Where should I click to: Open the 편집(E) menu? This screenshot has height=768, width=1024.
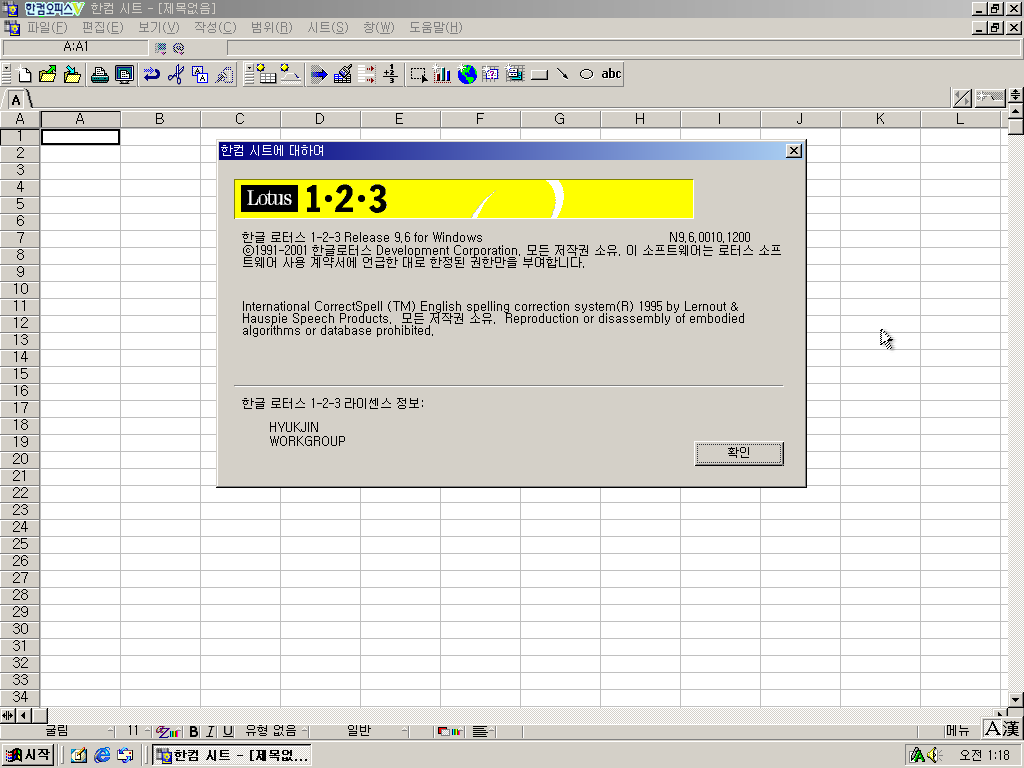click(103, 27)
